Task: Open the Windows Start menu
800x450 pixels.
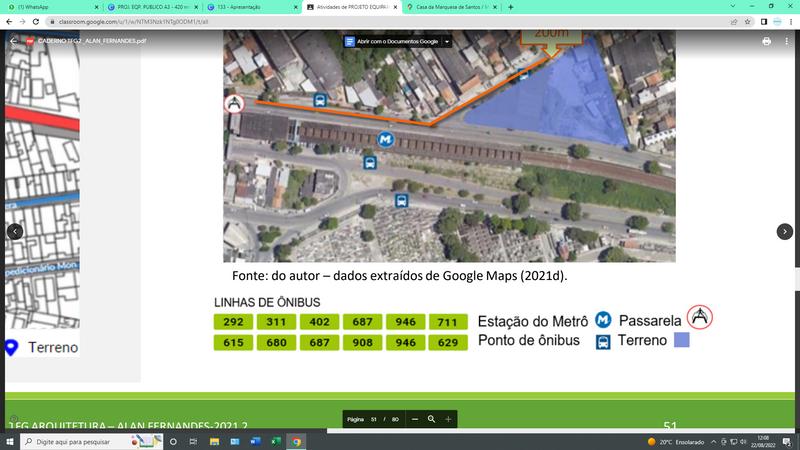Action: [x=10, y=442]
